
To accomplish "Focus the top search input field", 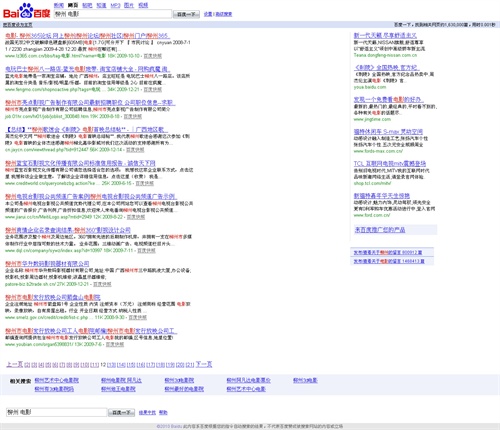I will (x=113, y=14).
